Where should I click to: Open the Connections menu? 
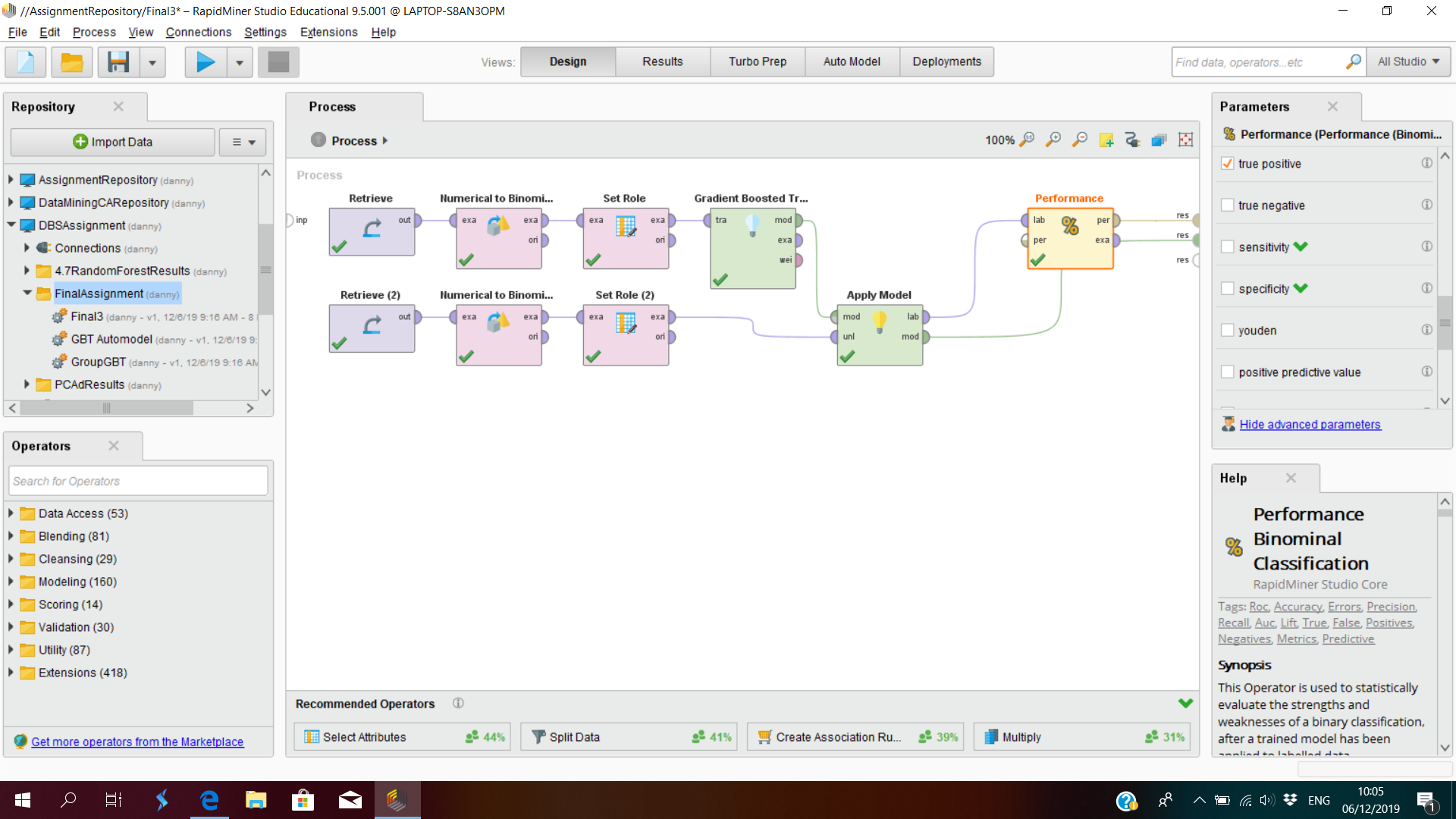199,32
